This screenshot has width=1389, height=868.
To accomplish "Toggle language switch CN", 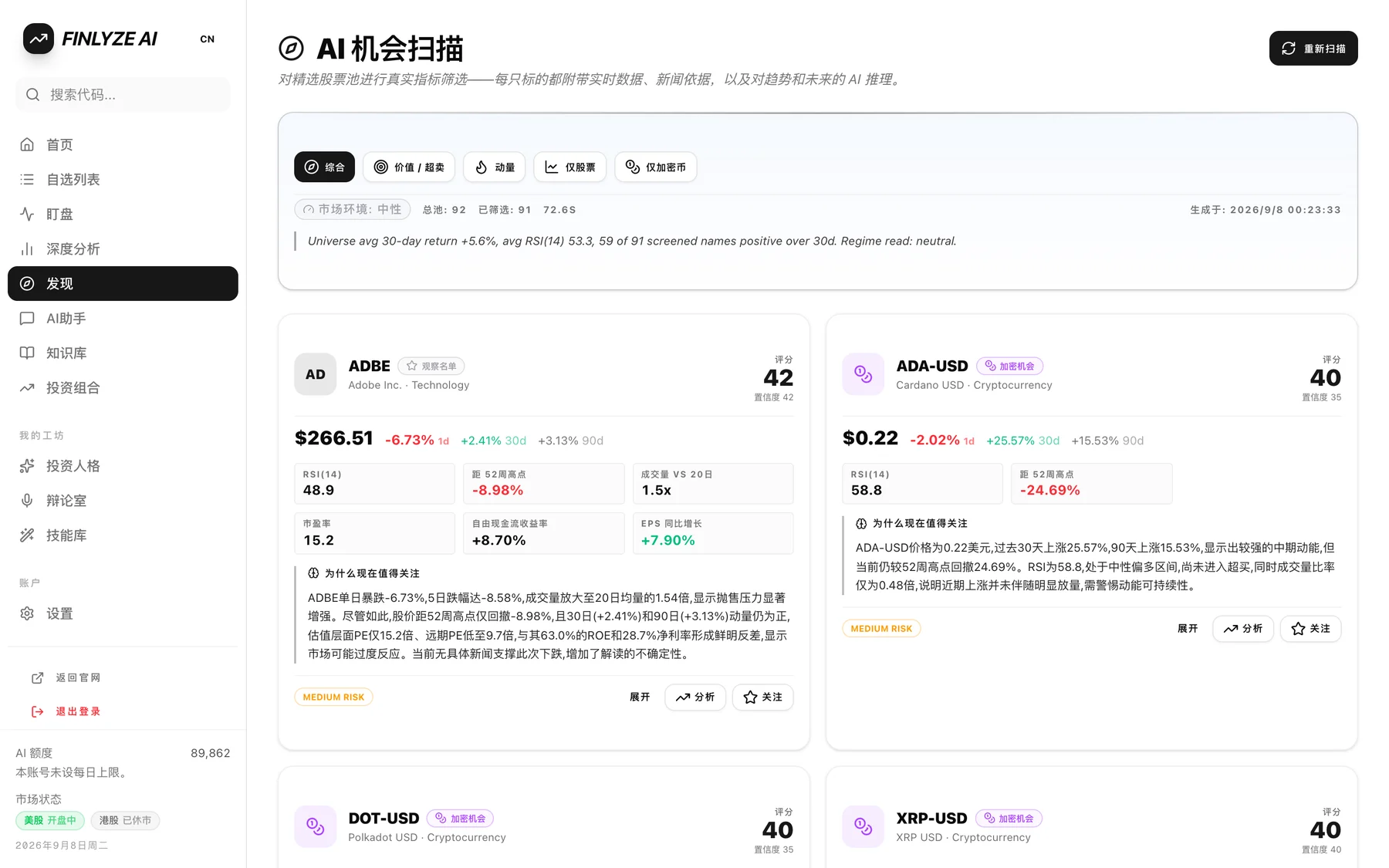I will click(208, 39).
